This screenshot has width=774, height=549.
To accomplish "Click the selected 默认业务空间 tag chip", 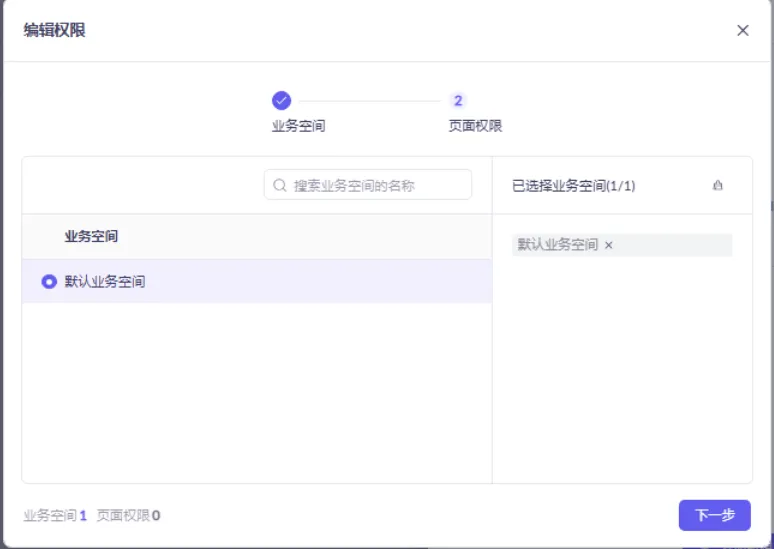I will click(557, 245).
